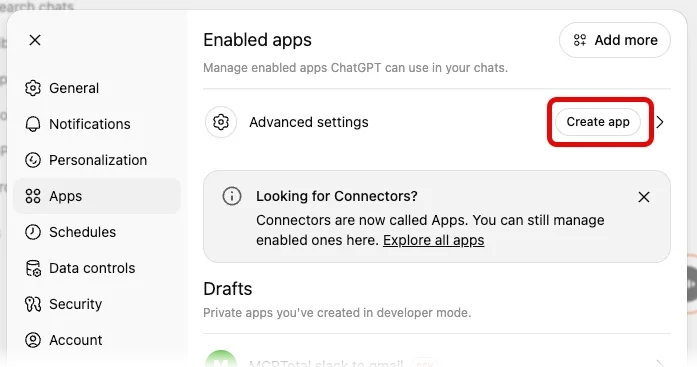
Task: Click the Advanced settings gear icon
Action: pos(221,122)
